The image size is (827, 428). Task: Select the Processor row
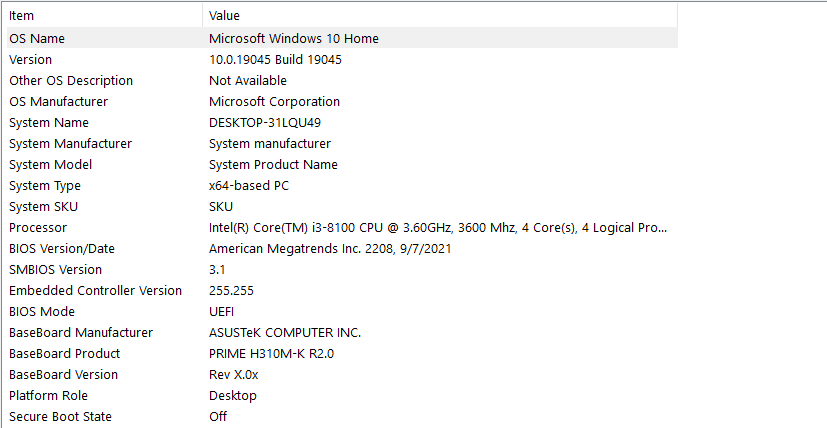[x=39, y=228]
